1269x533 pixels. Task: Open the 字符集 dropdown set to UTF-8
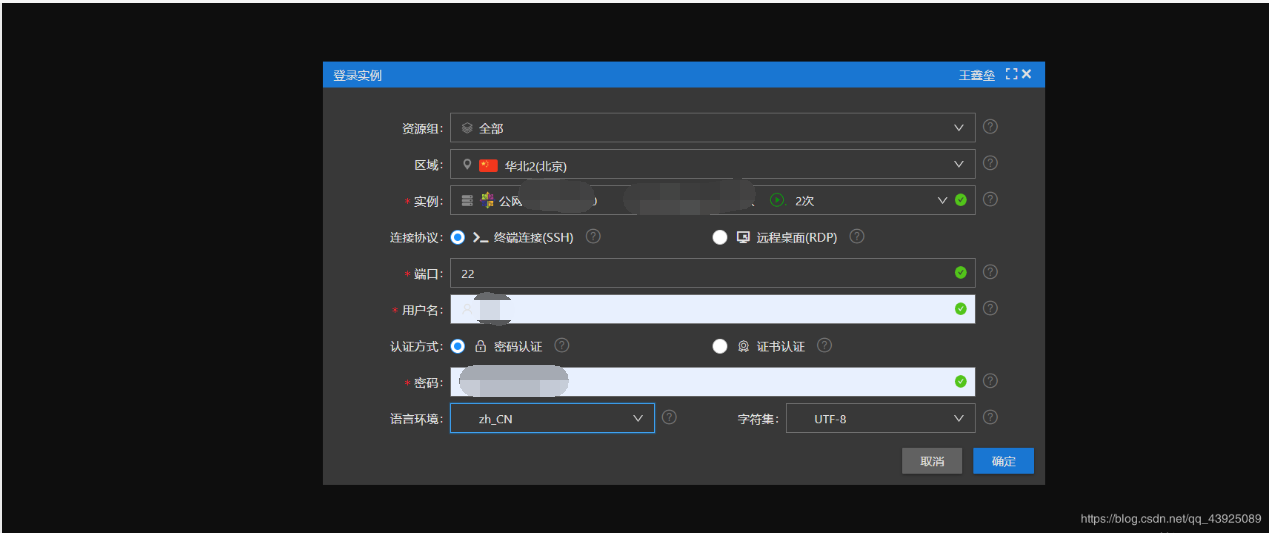(880, 418)
